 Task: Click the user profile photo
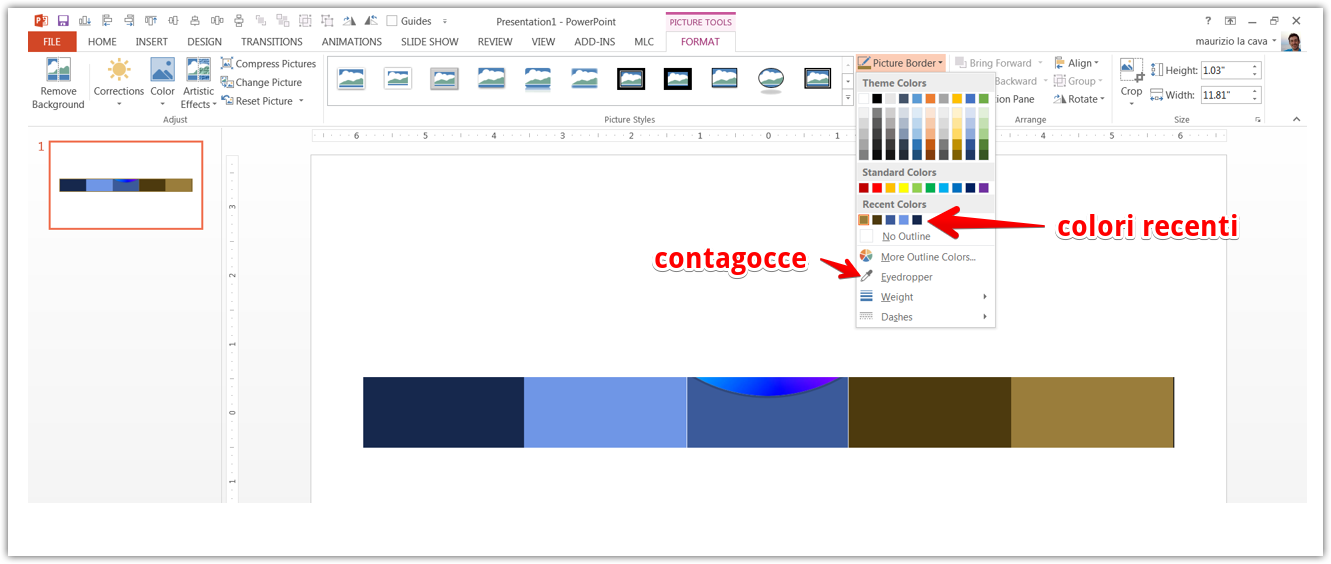pos(1292,41)
